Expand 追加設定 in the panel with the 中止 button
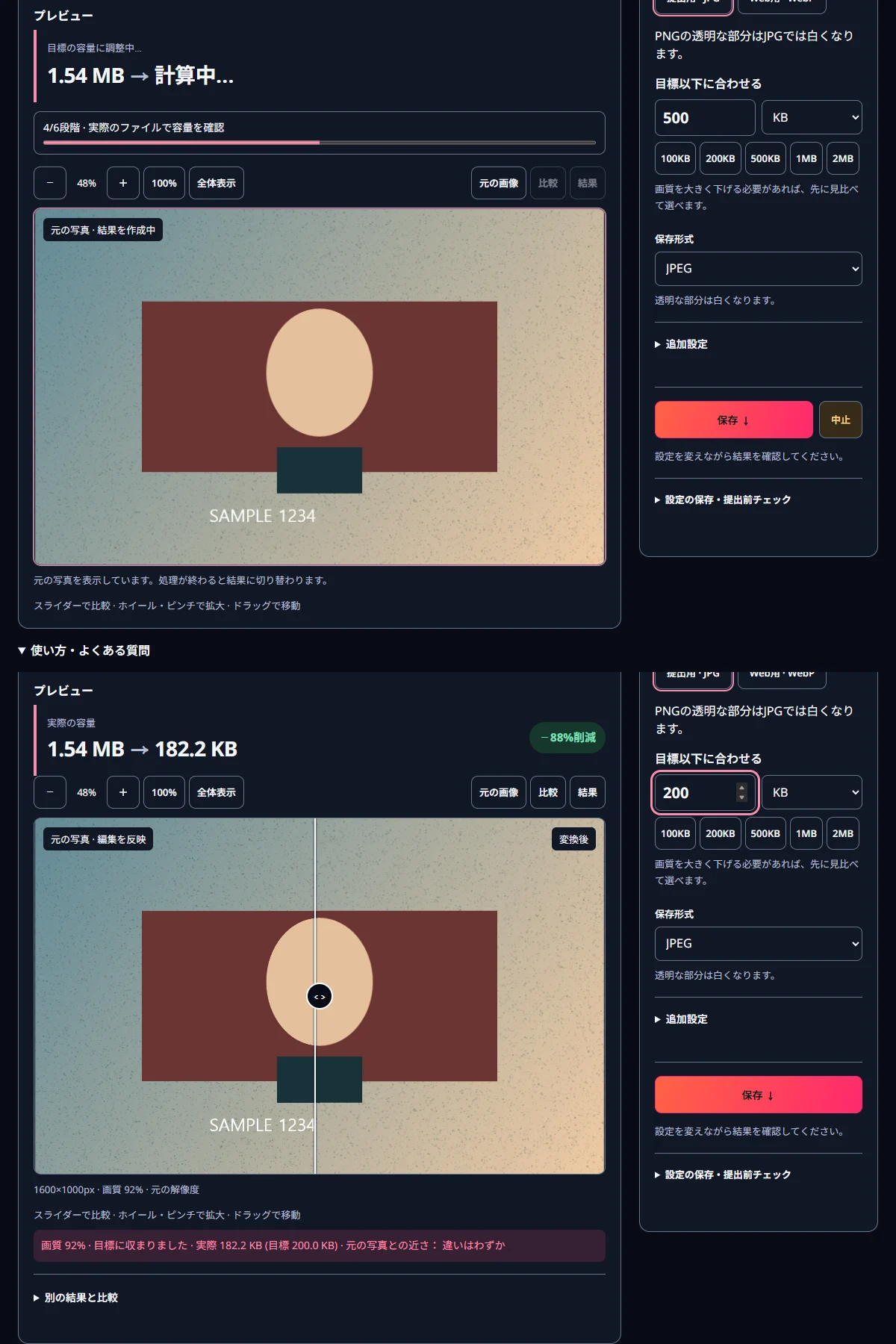Viewport: 896px width, 1344px height. (x=682, y=344)
